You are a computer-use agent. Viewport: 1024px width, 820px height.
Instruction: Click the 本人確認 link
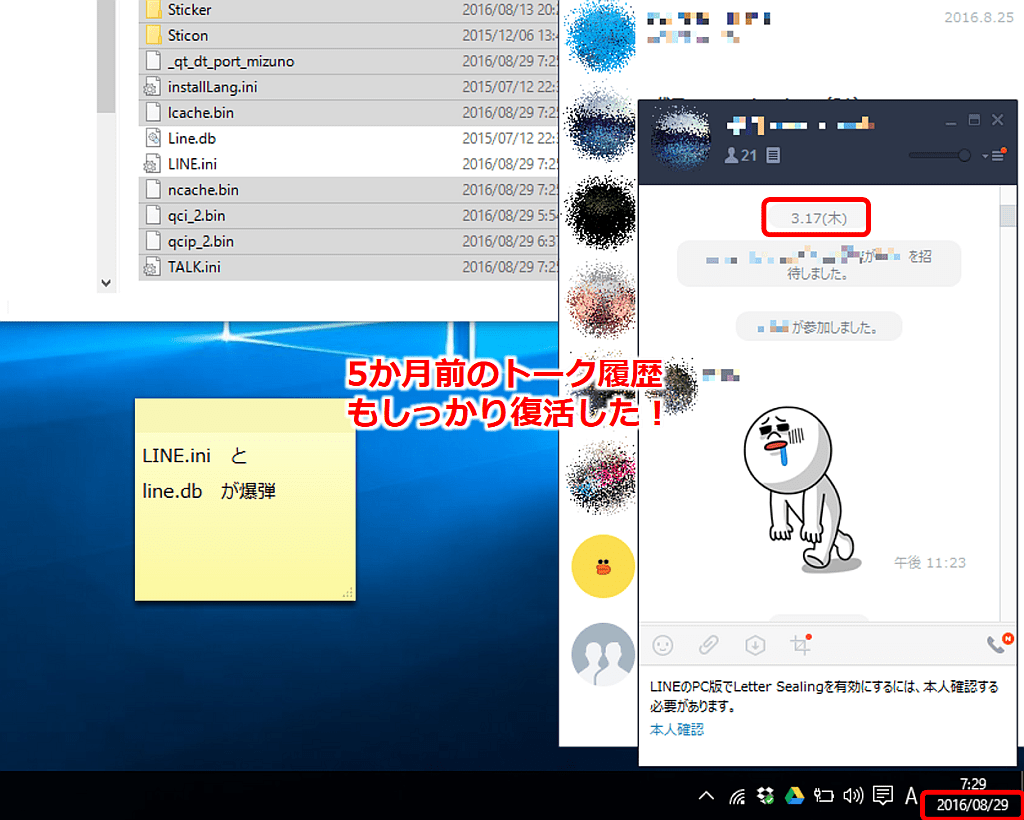click(x=677, y=729)
